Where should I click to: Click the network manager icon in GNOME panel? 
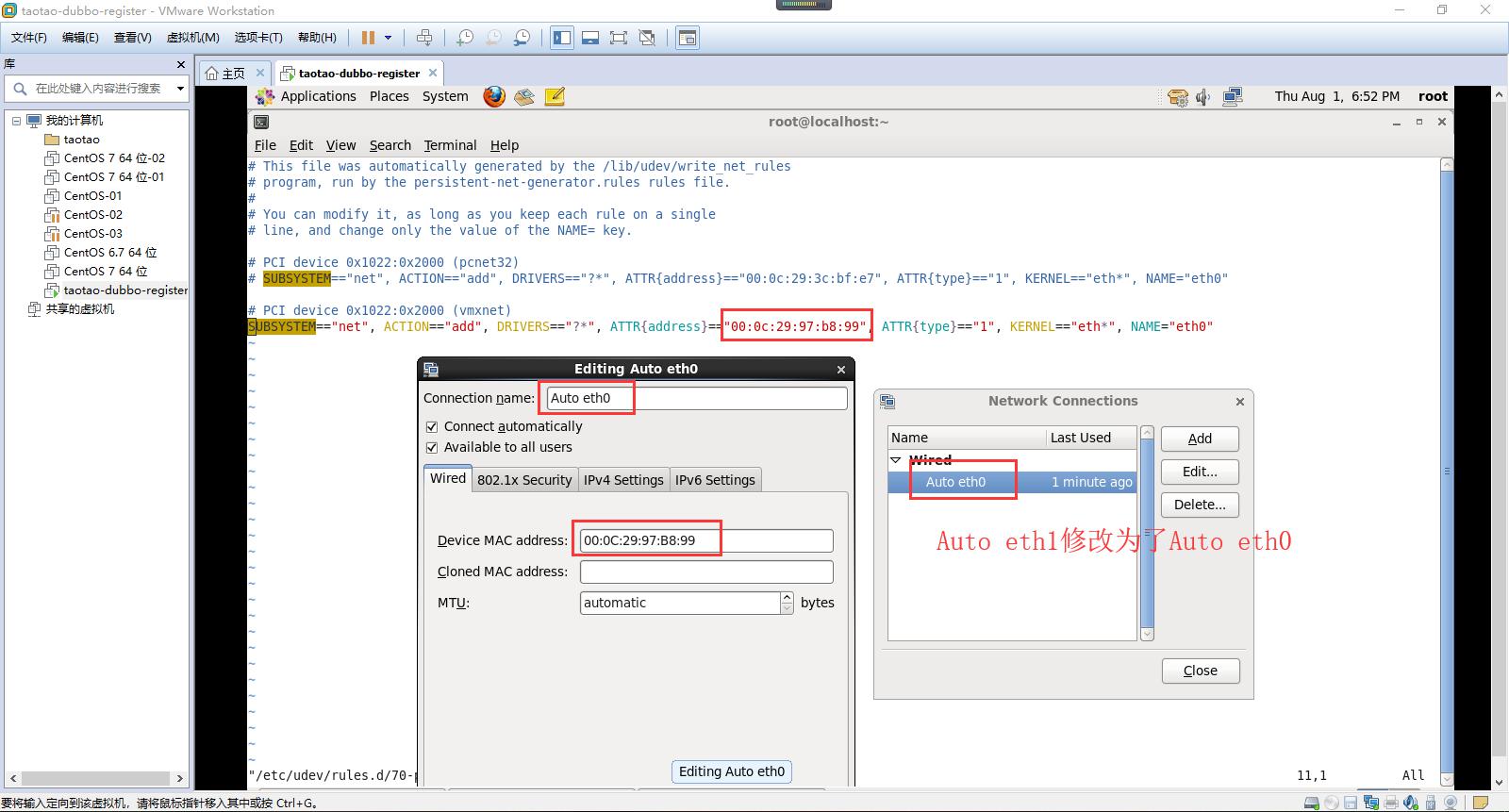(x=1232, y=96)
